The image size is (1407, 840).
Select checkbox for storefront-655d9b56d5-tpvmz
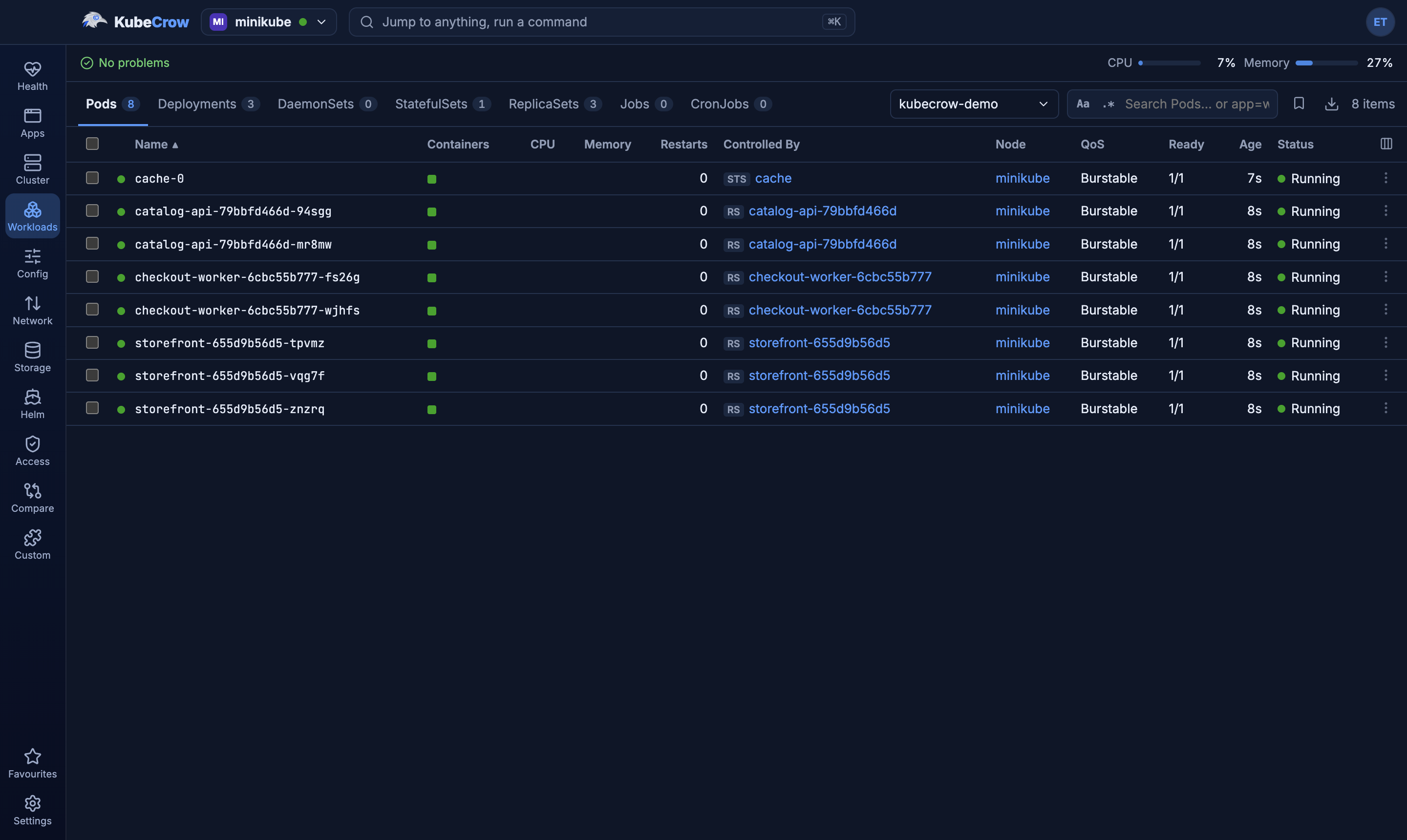[92, 342]
